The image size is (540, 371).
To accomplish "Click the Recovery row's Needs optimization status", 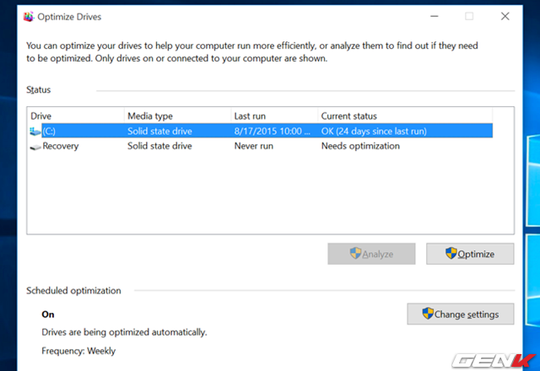I will (x=360, y=146).
